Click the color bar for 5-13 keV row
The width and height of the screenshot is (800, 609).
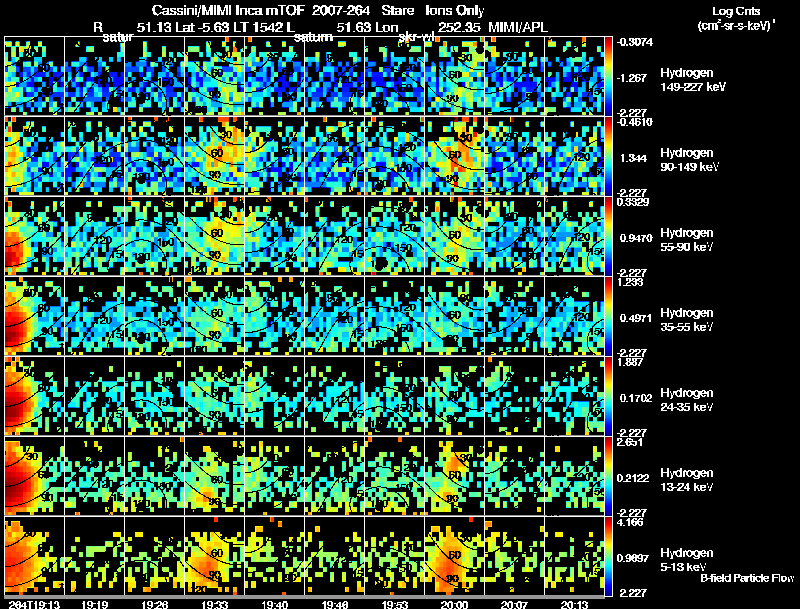click(609, 556)
